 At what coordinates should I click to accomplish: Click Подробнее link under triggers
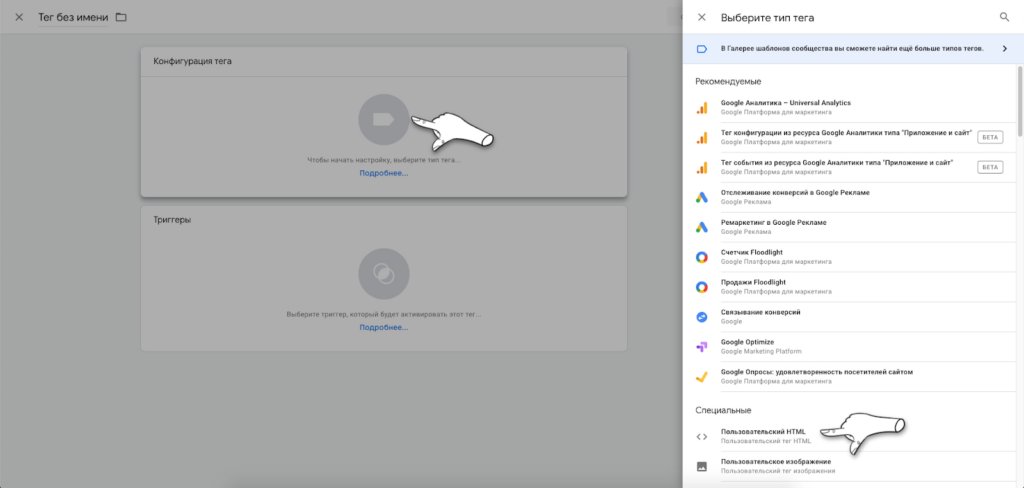384,327
